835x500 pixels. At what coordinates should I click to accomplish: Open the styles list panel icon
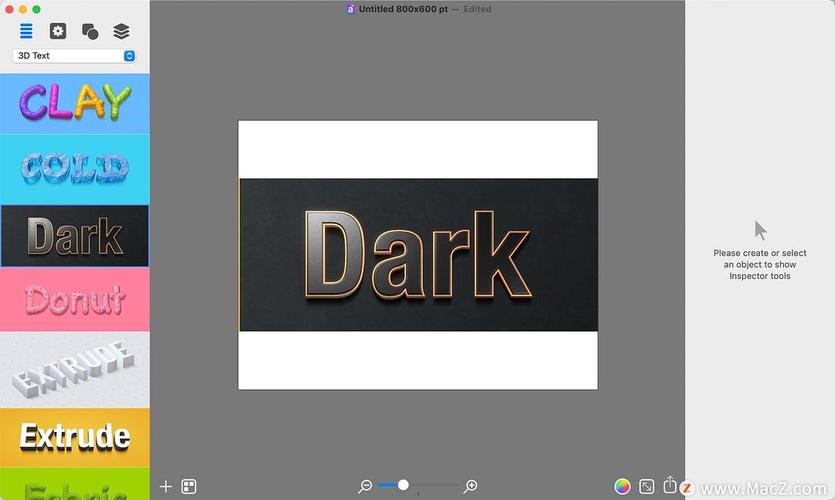point(26,31)
